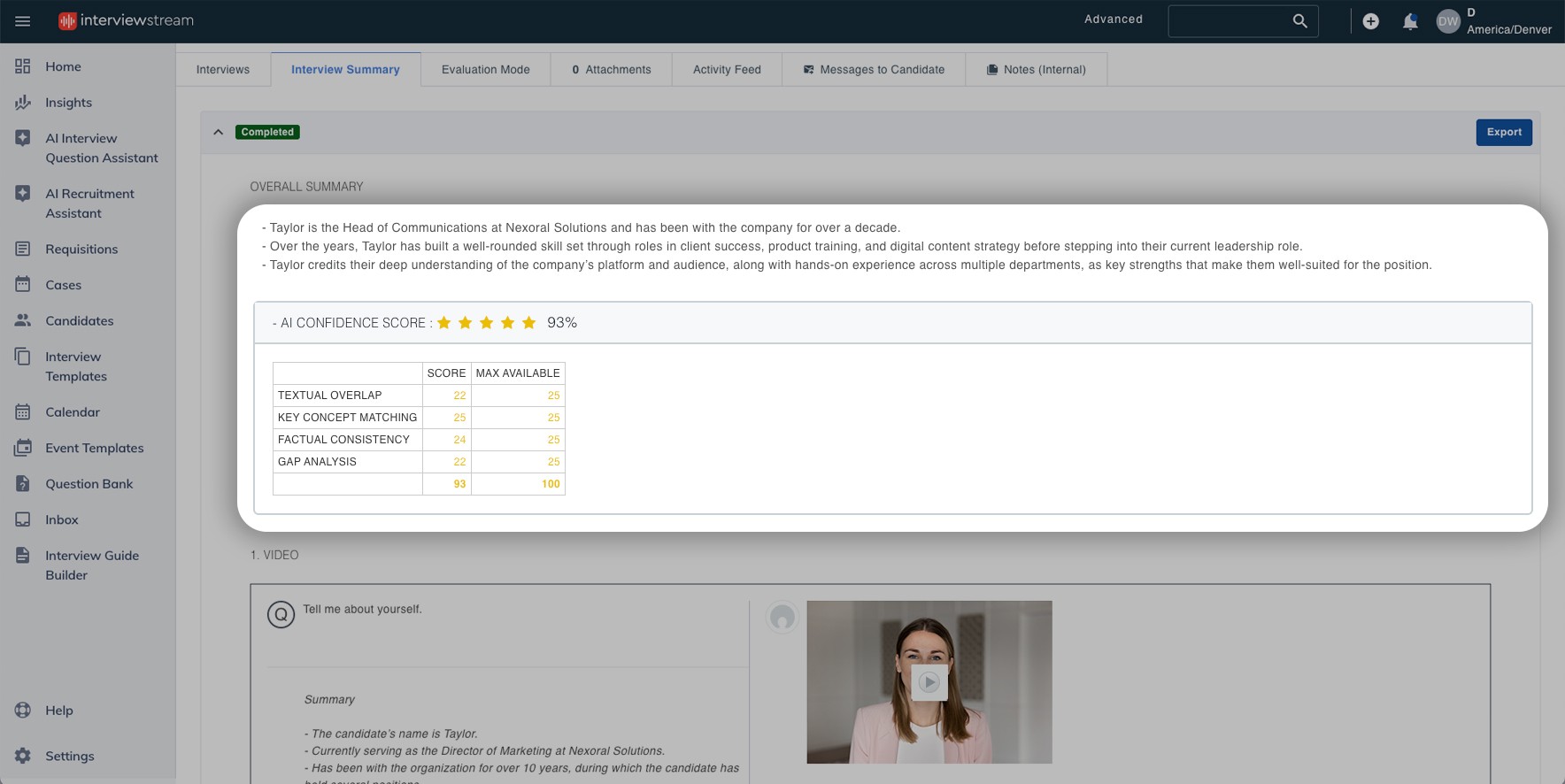
Task: Click the Insights chart icon
Action: pyautogui.click(x=23, y=103)
